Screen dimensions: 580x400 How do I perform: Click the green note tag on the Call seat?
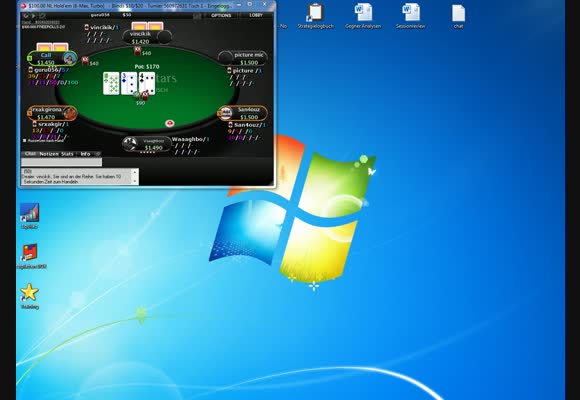tap(30, 58)
